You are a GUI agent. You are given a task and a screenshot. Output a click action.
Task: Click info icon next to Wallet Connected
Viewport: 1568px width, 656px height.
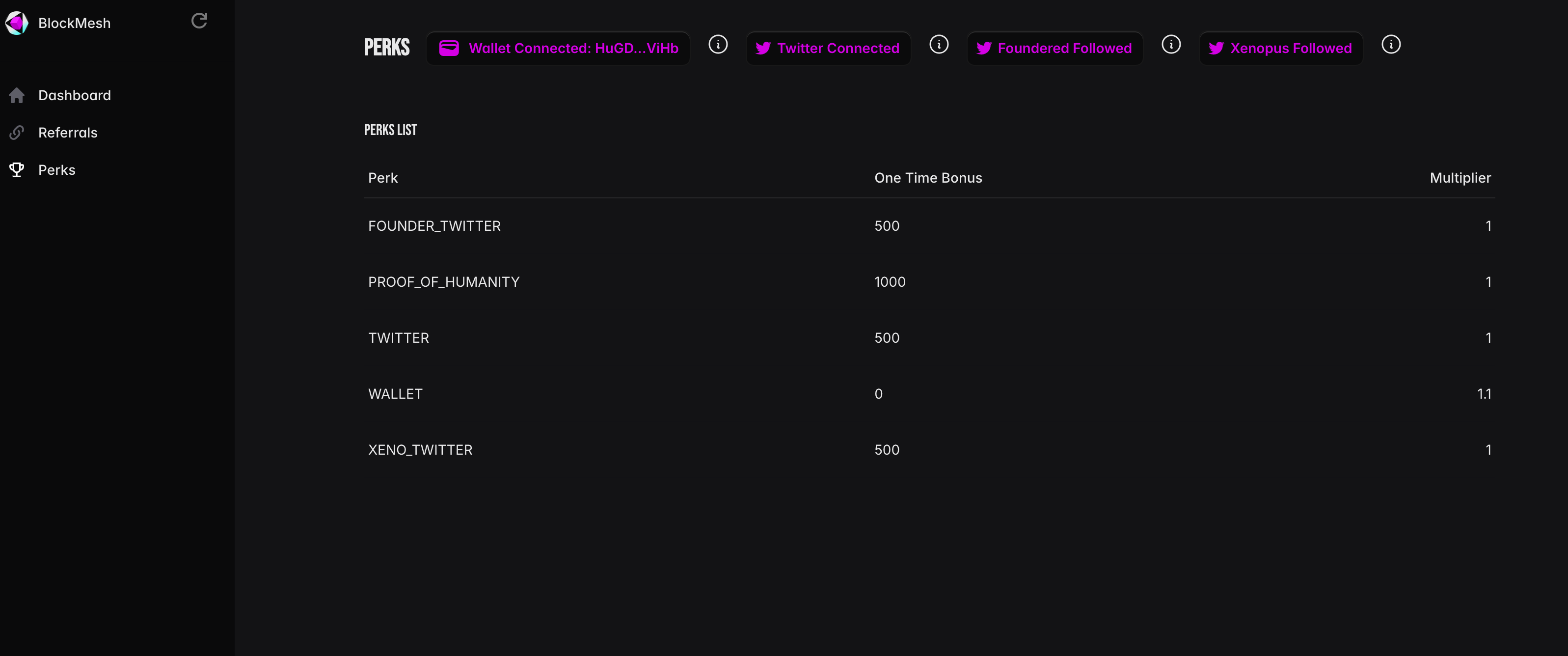point(718,44)
